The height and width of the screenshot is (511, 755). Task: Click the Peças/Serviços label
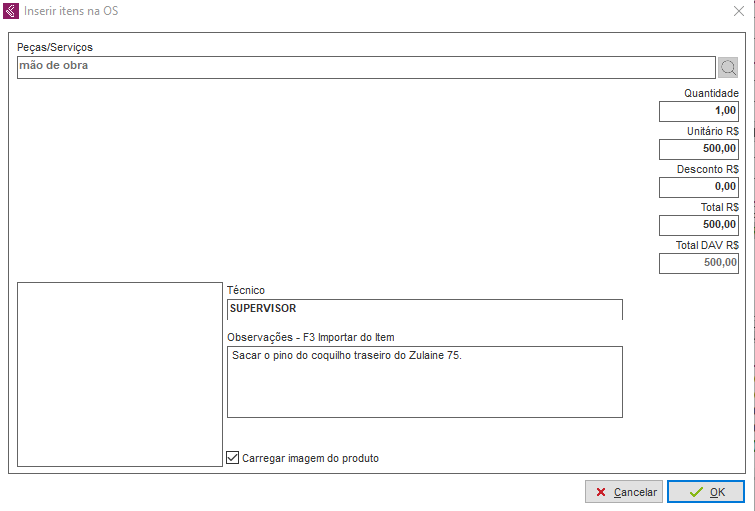point(55,47)
